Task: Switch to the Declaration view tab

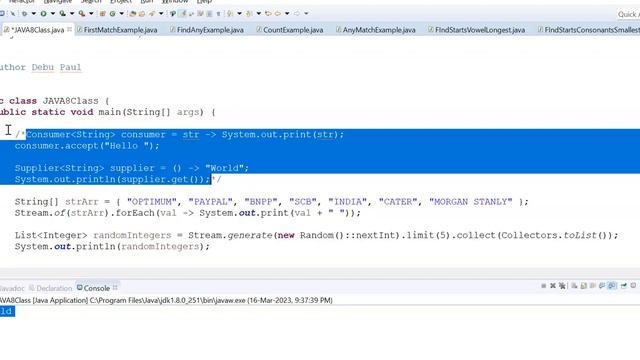Action: (x=54, y=288)
